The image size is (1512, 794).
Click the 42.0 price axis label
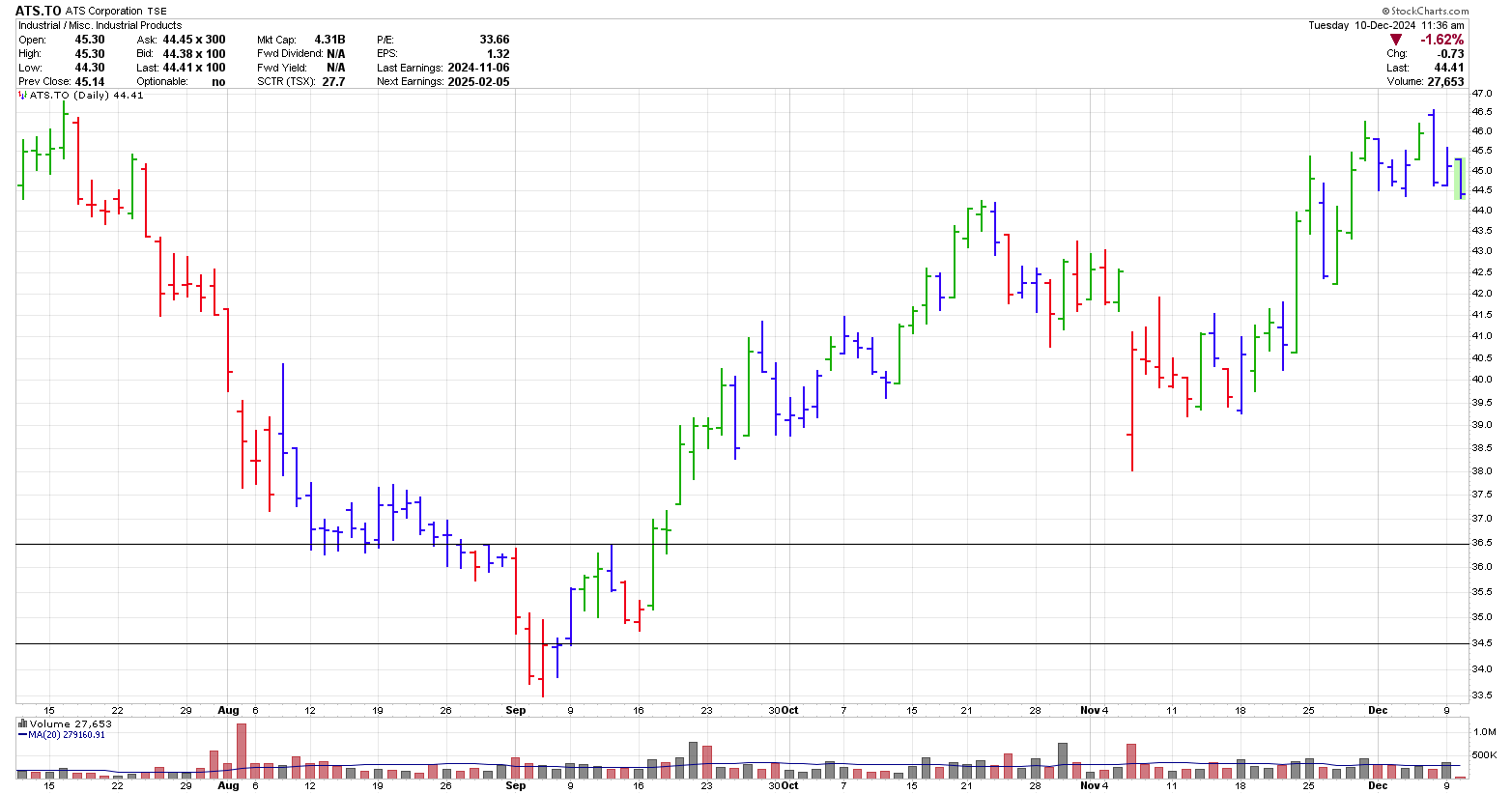(1481, 293)
